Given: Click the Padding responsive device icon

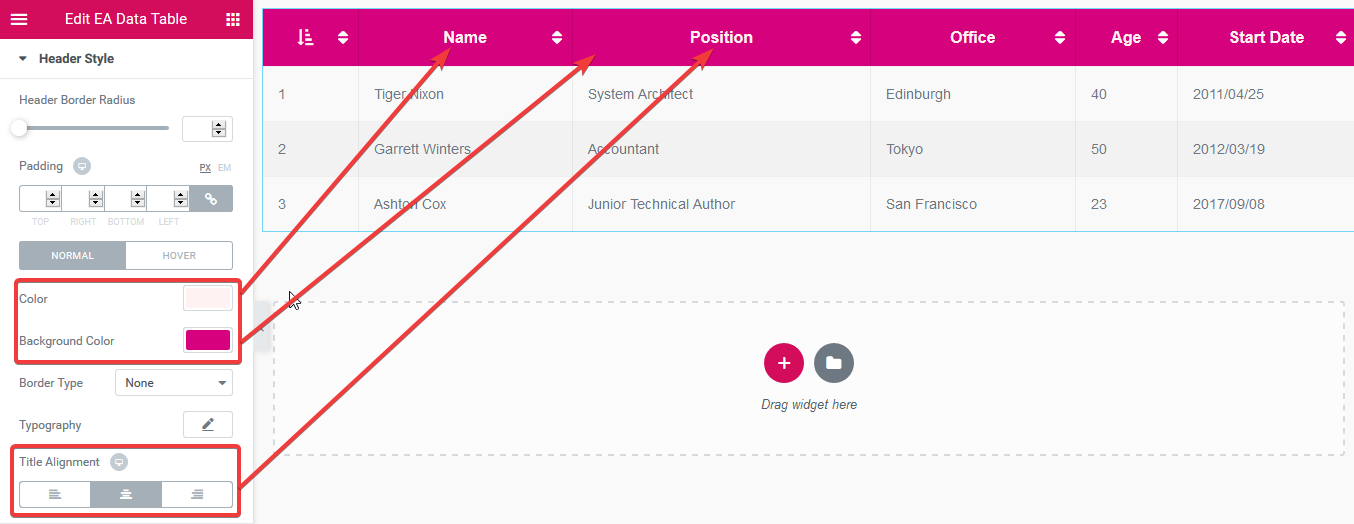Looking at the screenshot, I should click(x=82, y=166).
